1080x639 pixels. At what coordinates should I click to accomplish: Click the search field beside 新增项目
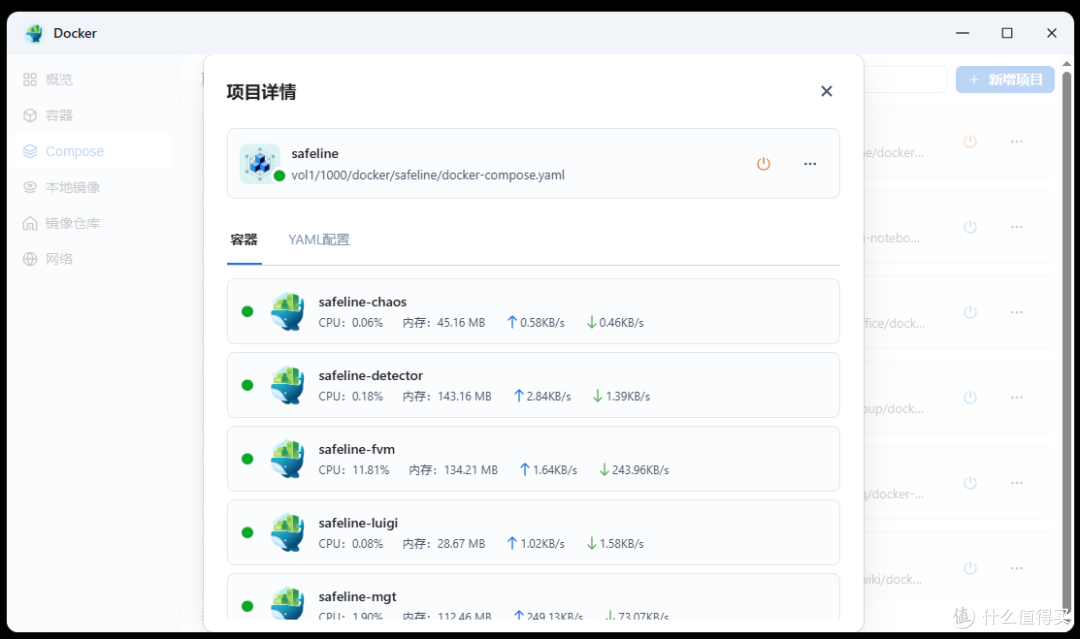click(x=905, y=79)
